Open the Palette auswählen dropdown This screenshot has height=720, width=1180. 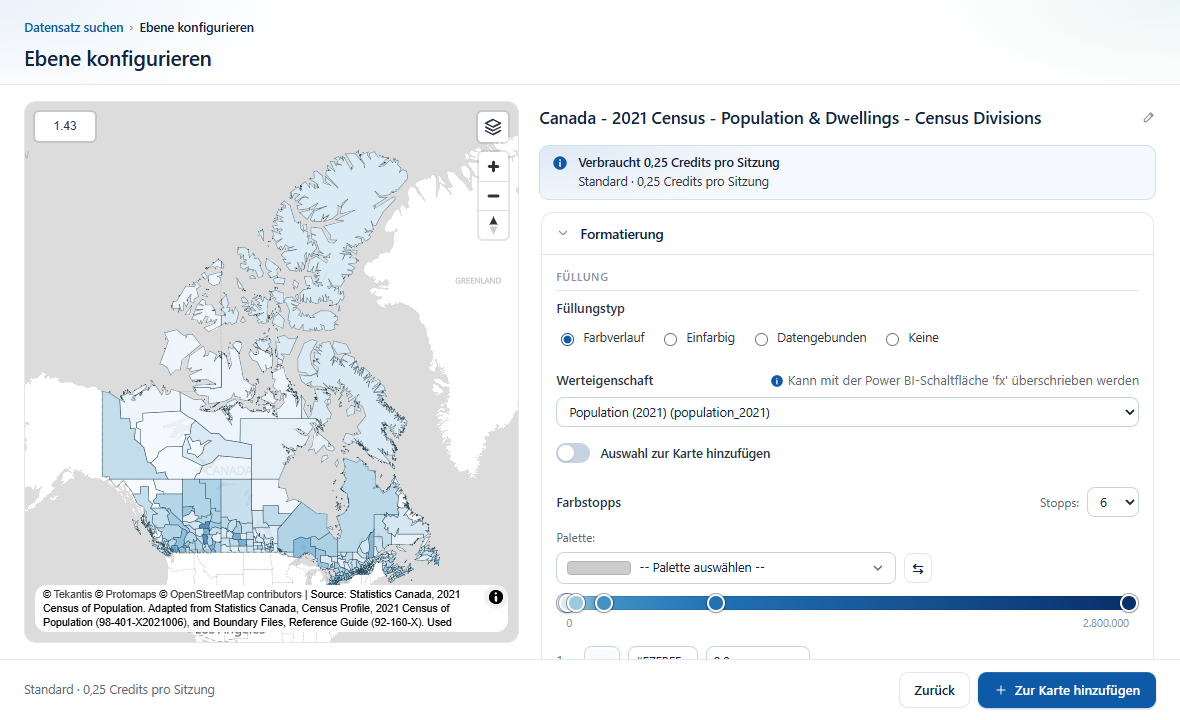point(725,568)
